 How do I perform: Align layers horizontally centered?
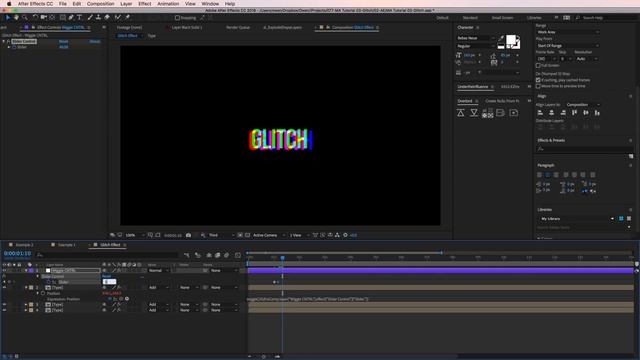tap(551, 113)
